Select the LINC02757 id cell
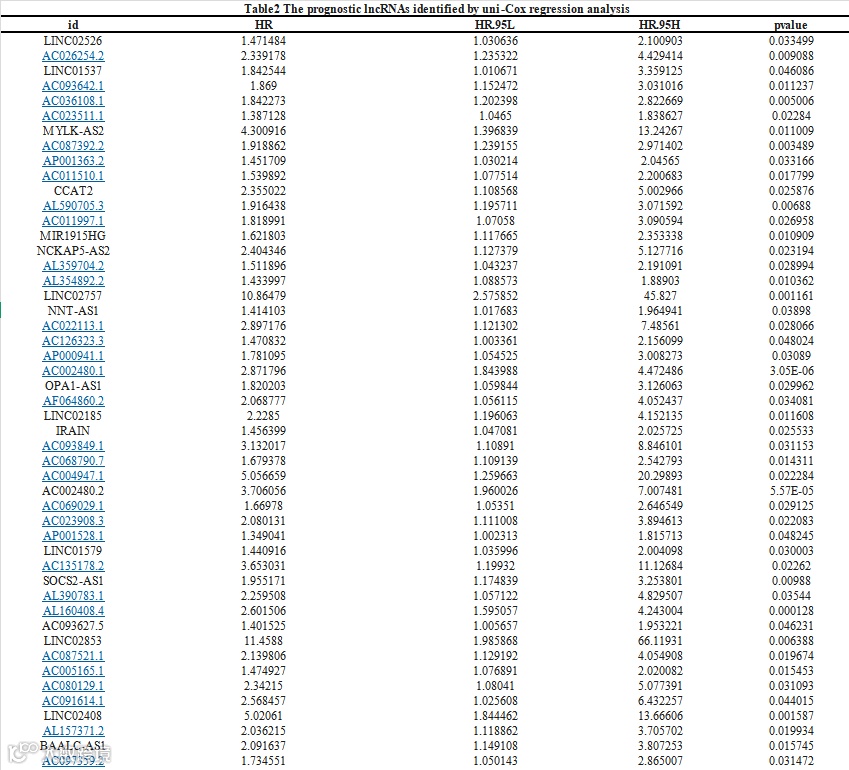849x770 pixels. click(x=73, y=296)
